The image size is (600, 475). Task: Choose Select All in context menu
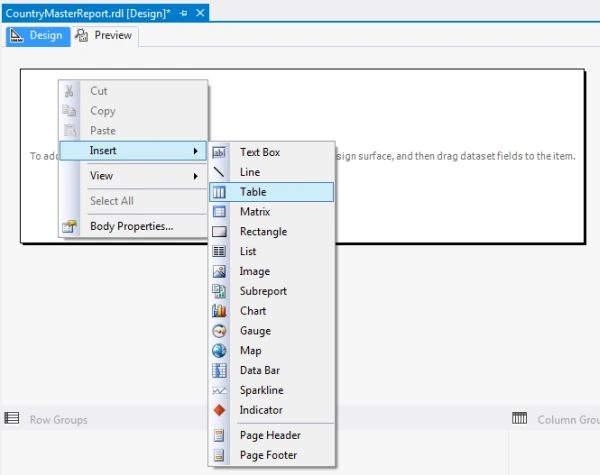coord(133,201)
